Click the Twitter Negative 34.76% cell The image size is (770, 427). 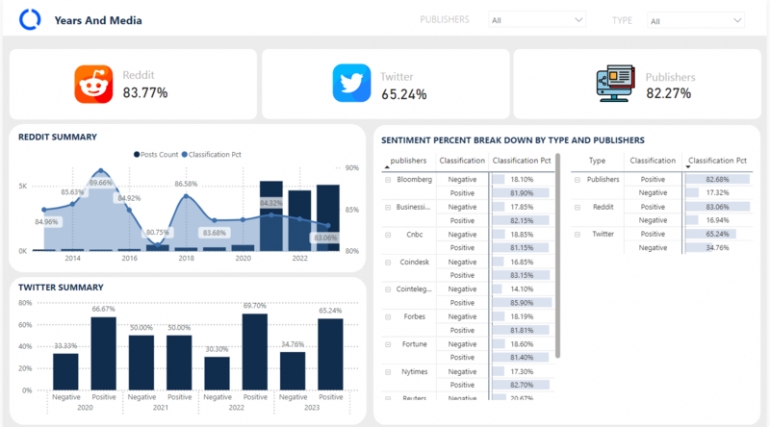(x=717, y=248)
